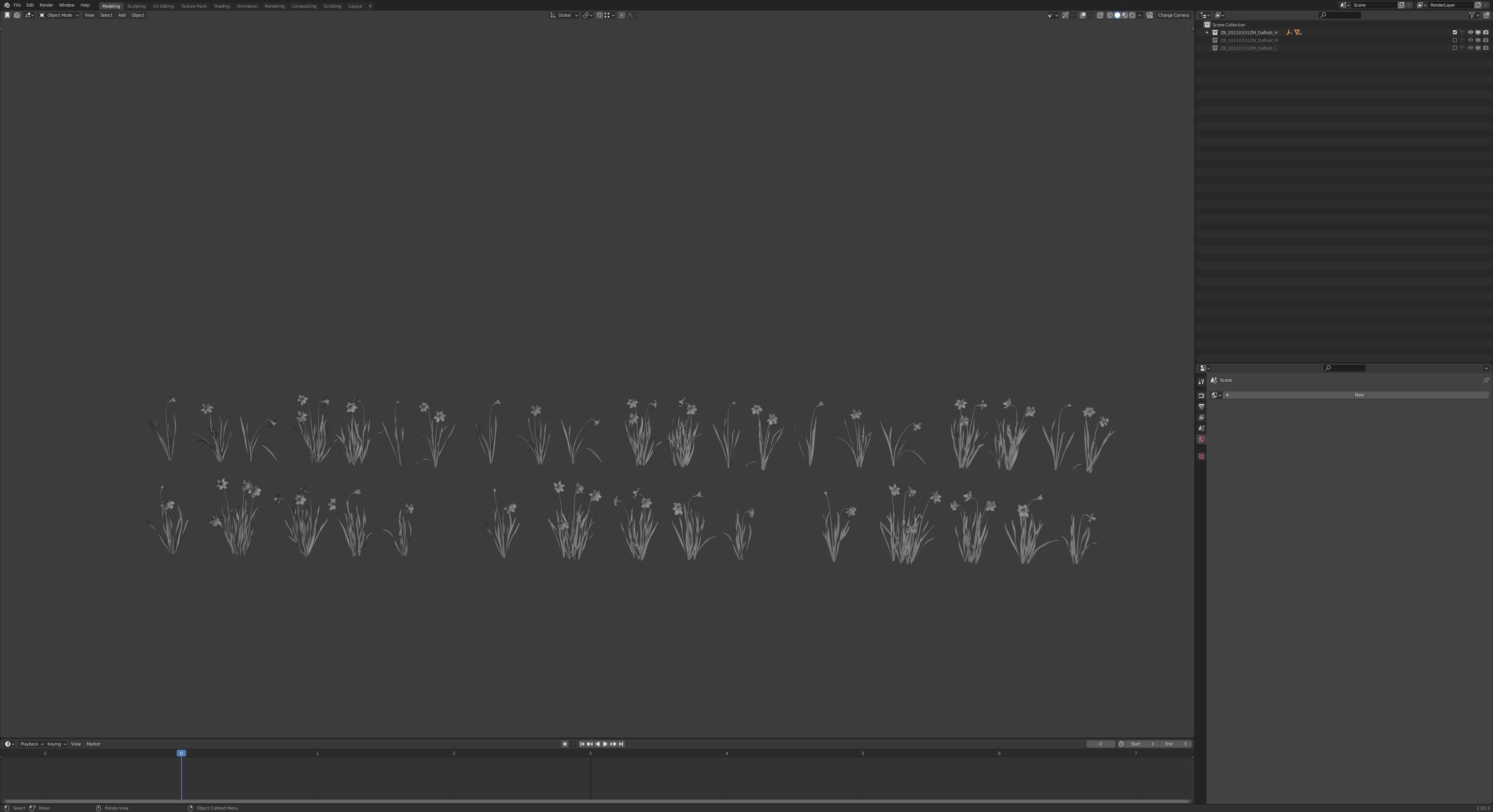Open the Output properties tab
Screen dimensions: 1493x812
coord(1201,406)
